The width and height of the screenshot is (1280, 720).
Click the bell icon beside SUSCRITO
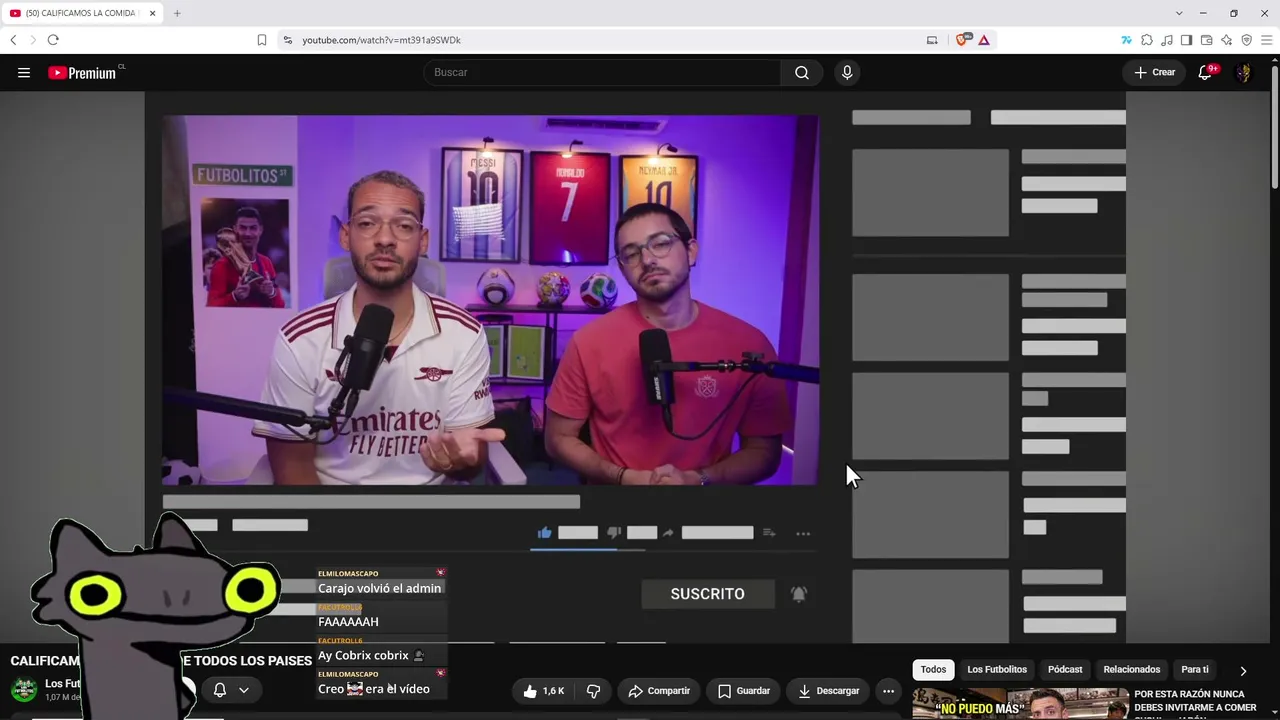tap(798, 594)
